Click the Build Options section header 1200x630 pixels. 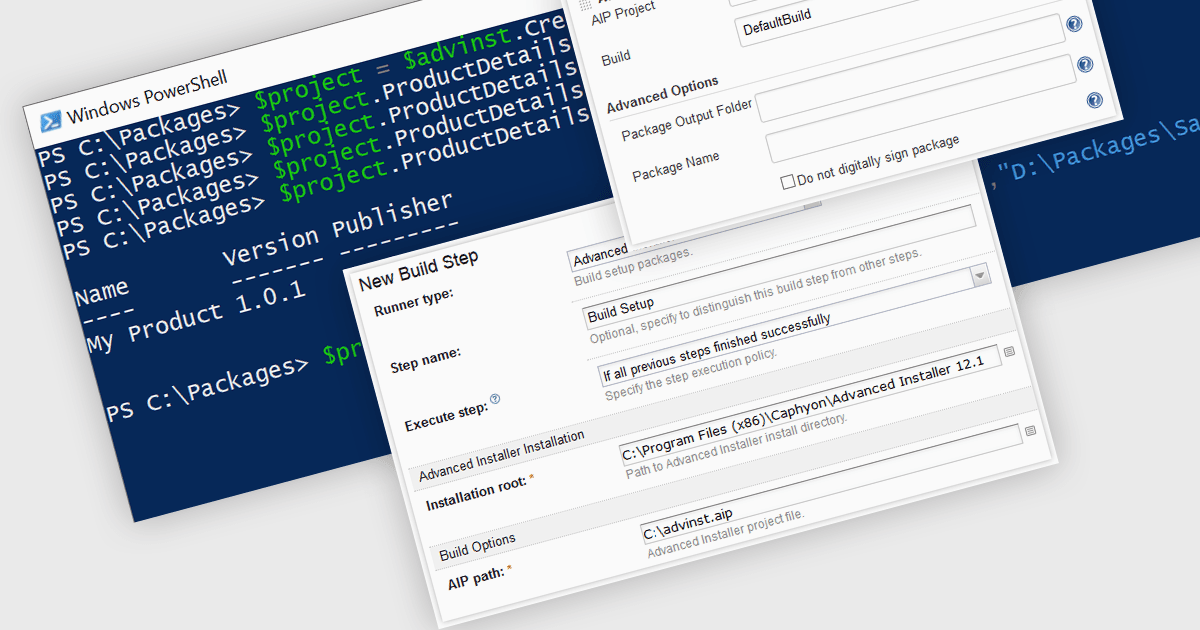478,546
